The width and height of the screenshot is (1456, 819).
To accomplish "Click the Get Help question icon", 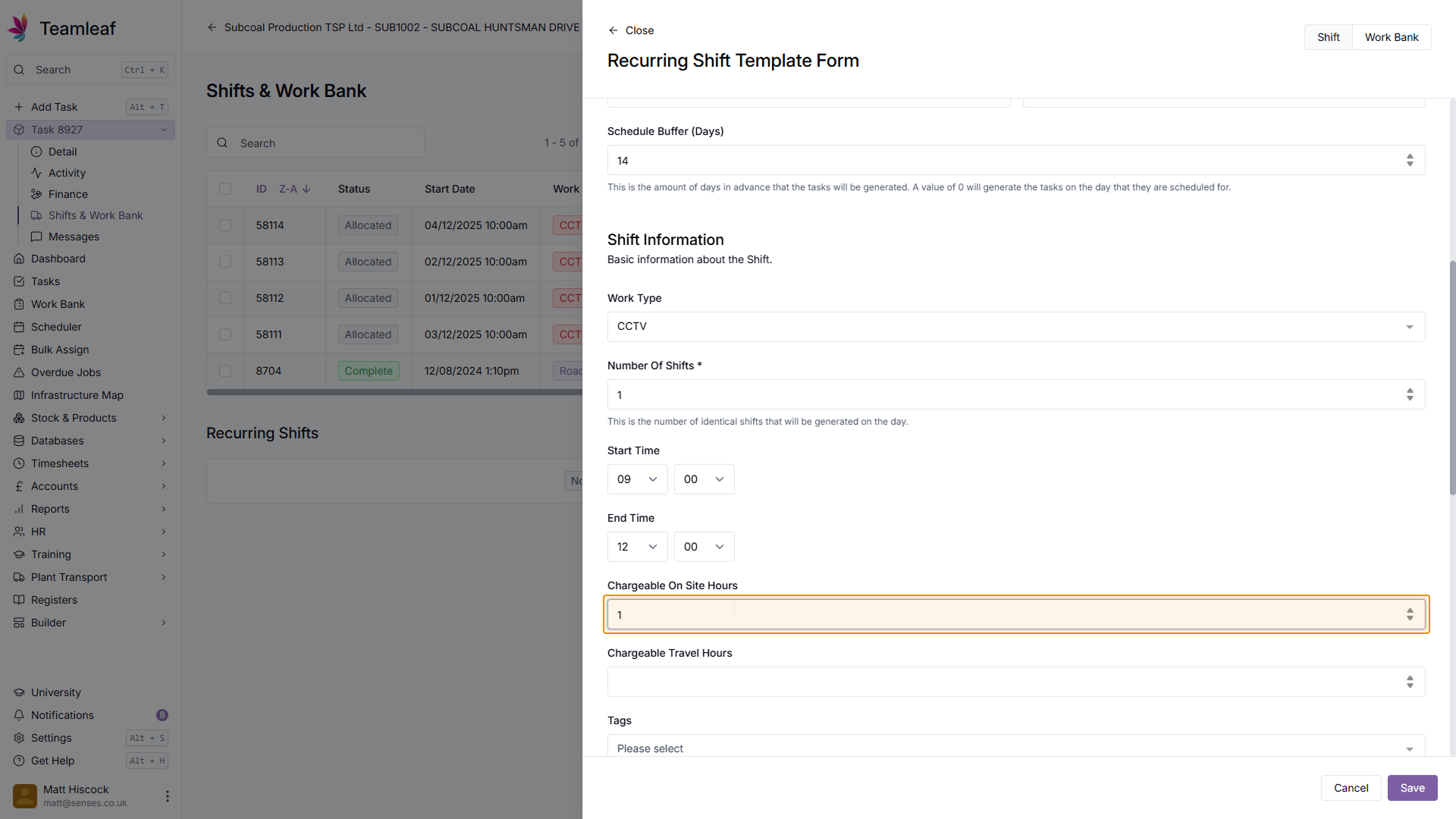I will point(19,761).
